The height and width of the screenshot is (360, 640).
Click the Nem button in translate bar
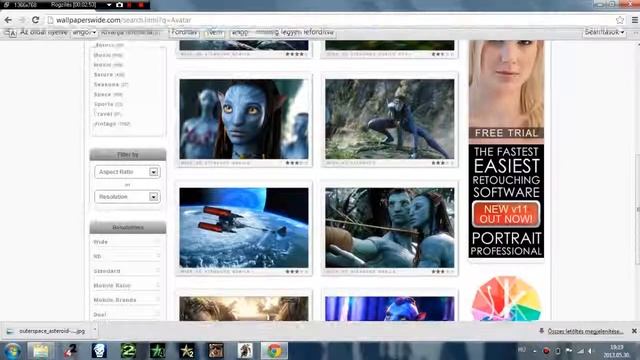215,32
